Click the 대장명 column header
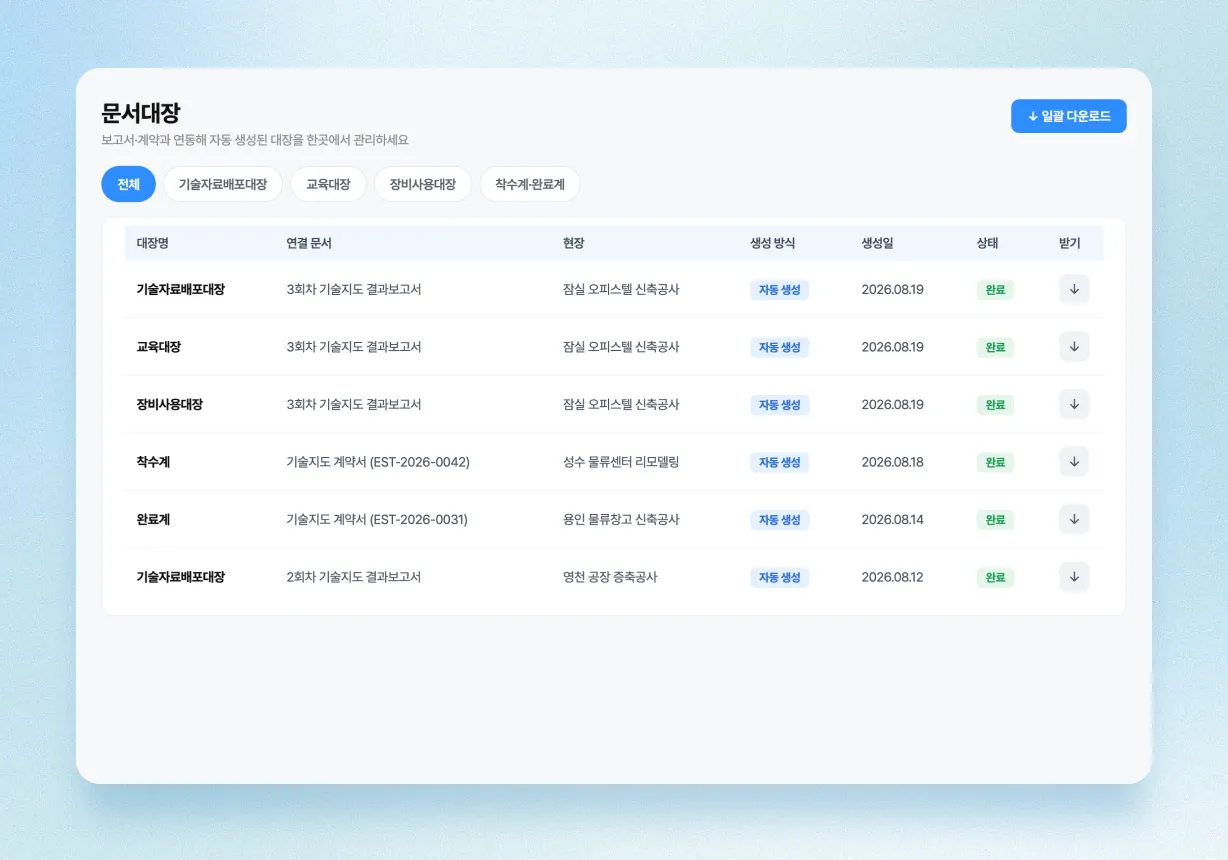 point(153,243)
